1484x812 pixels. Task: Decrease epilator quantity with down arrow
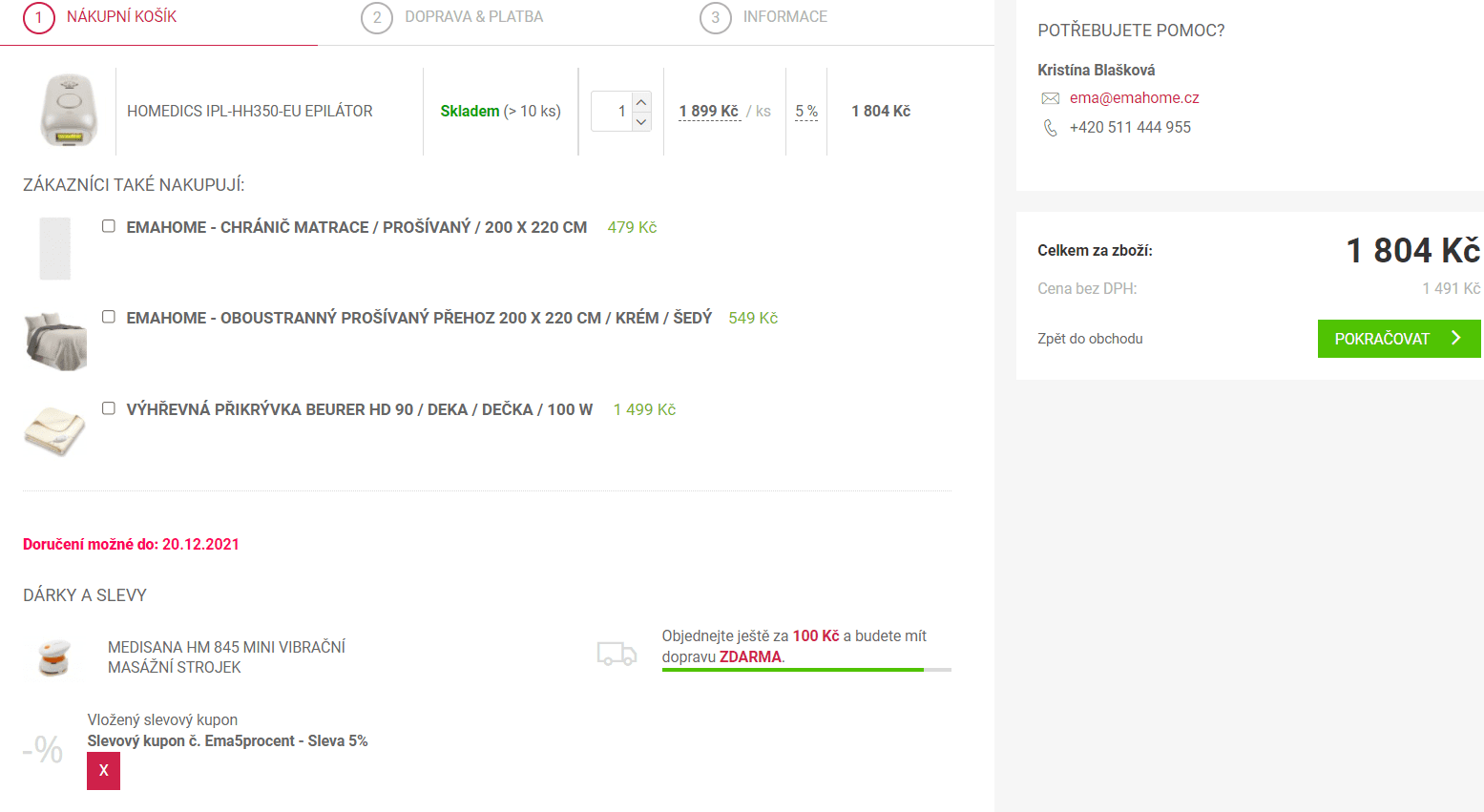tap(641, 122)
